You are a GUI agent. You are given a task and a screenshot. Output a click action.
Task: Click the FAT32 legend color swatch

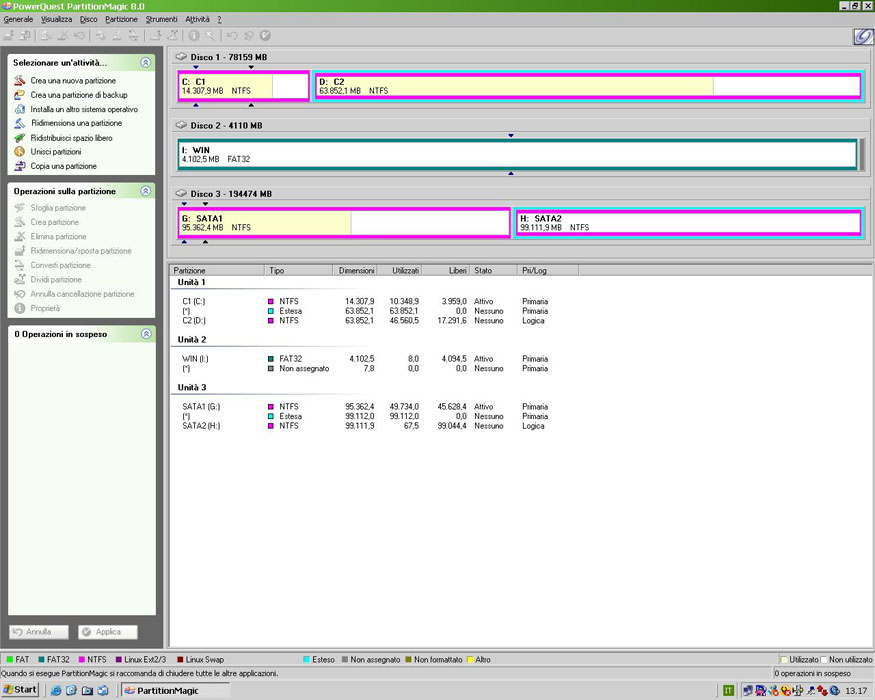42,659
